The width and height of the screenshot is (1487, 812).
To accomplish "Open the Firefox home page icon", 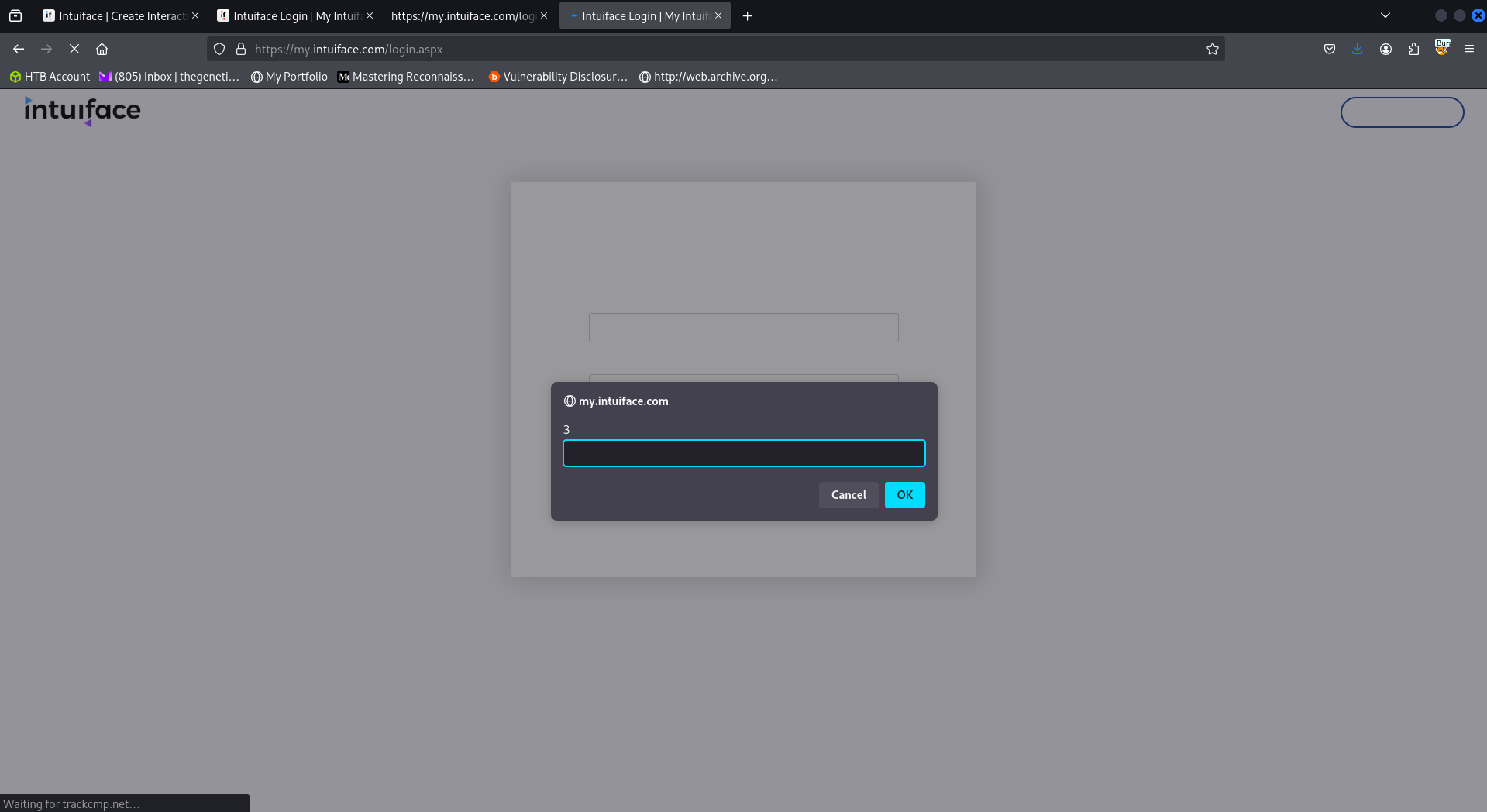I will [102, 49].
